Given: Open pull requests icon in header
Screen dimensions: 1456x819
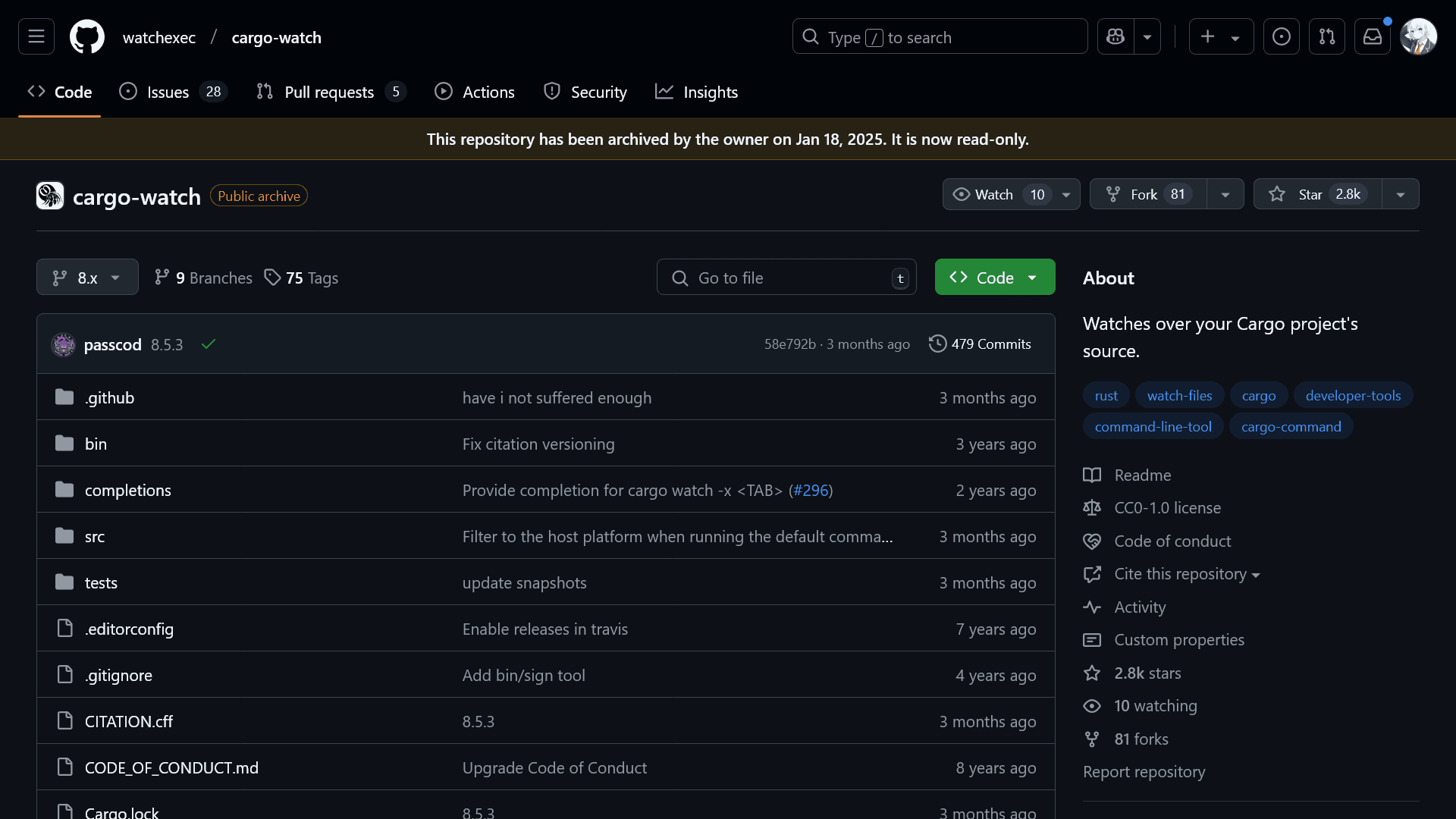Looking at the screenshot, I should 1327,36.
